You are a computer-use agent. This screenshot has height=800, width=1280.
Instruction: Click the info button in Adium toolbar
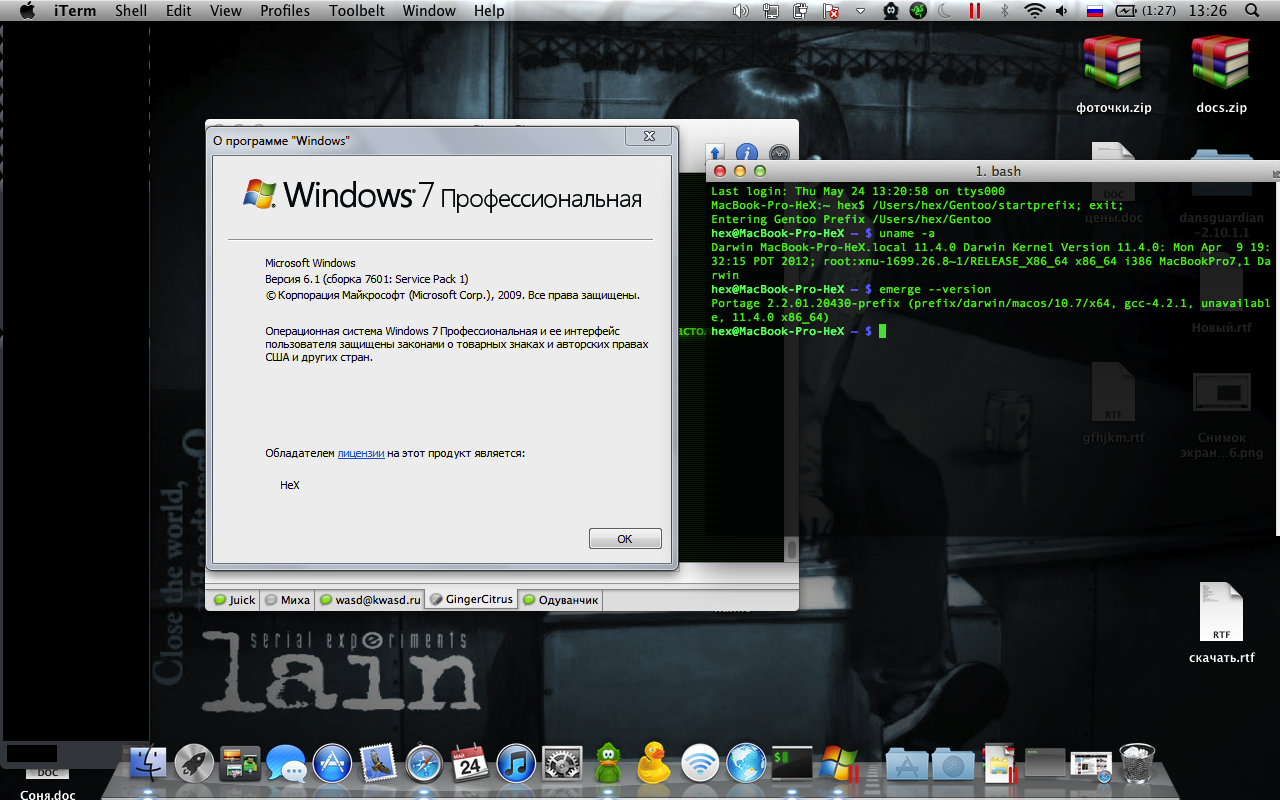(747, 153)
